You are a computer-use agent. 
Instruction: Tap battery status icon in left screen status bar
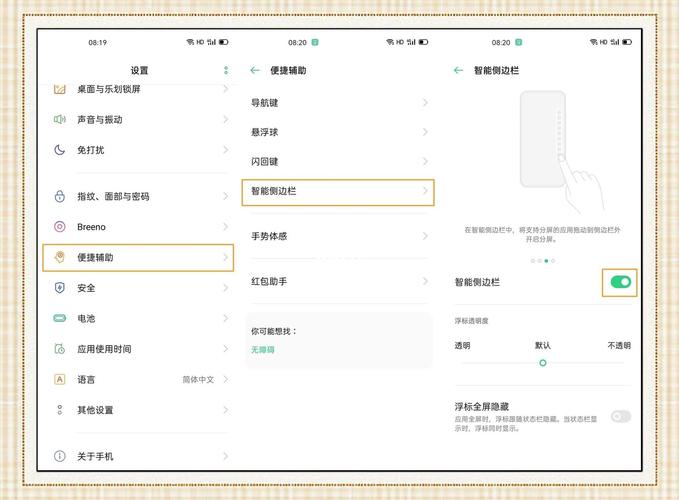tap(223, 42)
